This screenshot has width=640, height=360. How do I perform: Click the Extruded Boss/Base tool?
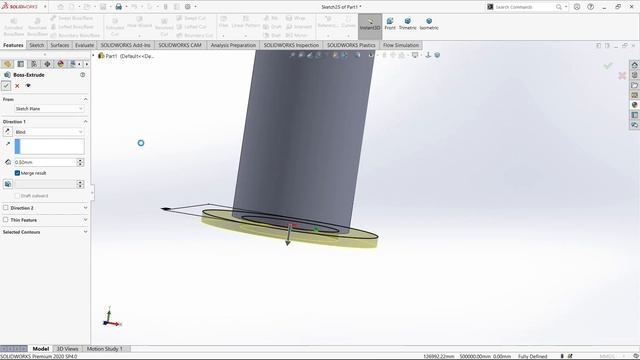(x=13, y=27)
